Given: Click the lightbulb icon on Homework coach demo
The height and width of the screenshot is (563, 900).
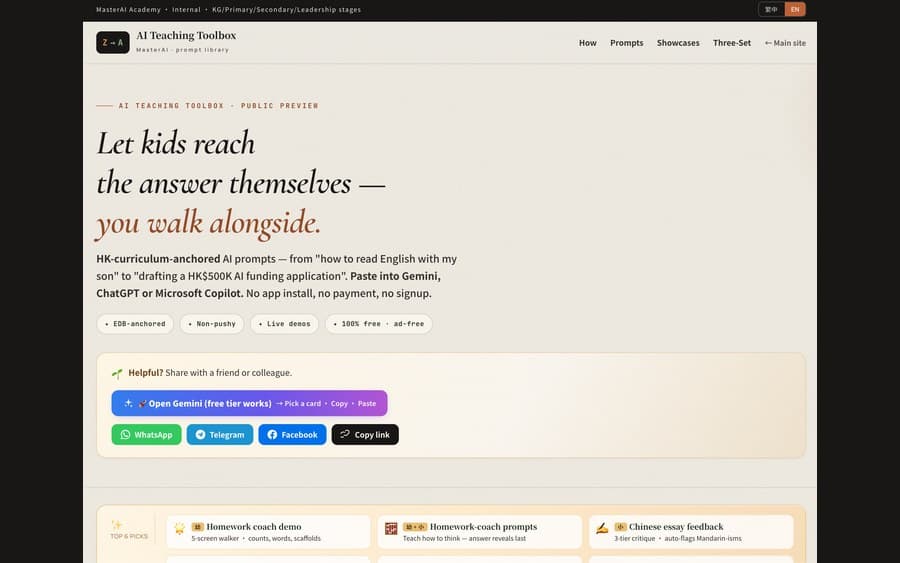Looking at the screenshot, I should coord(180,529).
